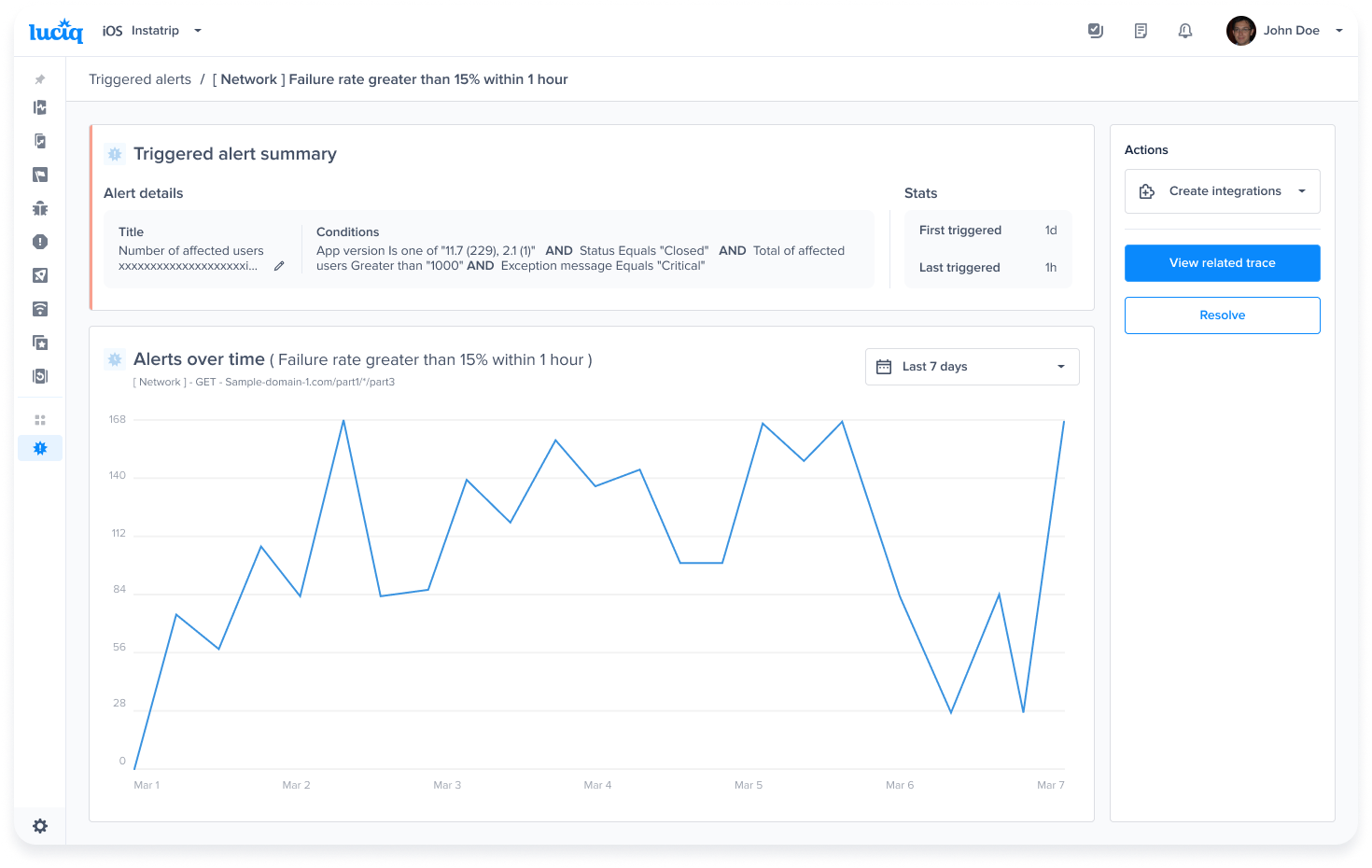Open the Last 7 days date range dropdown
The image size is (1372, 868).
[972, 367]
